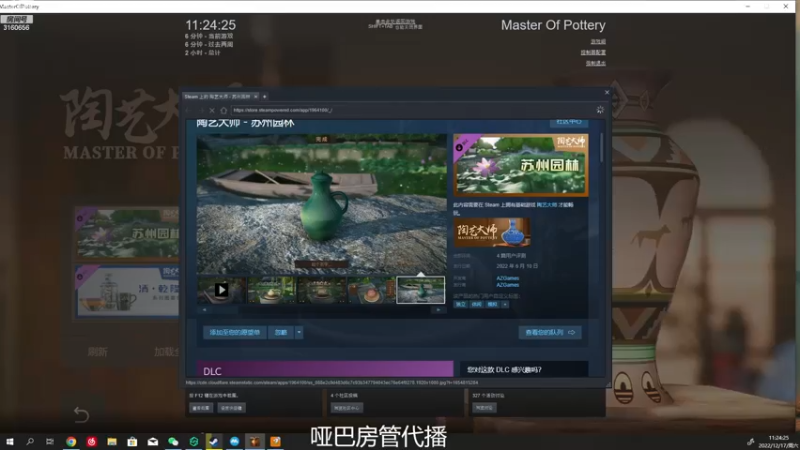The height and width of the screenshot is (450, 800).
Task: Open the base game name link in notice
Action: (546, 205)
